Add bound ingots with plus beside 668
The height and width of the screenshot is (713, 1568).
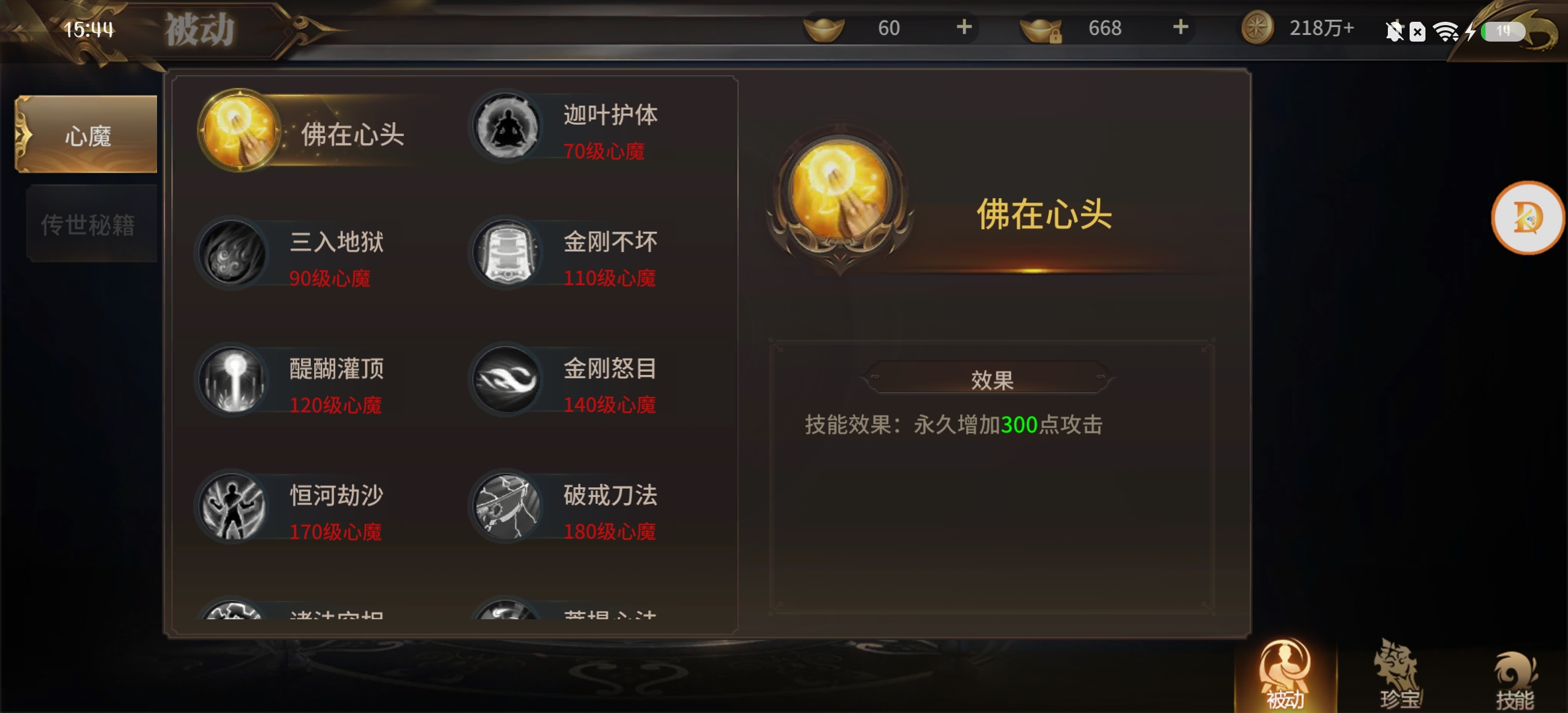[1180, 27]
